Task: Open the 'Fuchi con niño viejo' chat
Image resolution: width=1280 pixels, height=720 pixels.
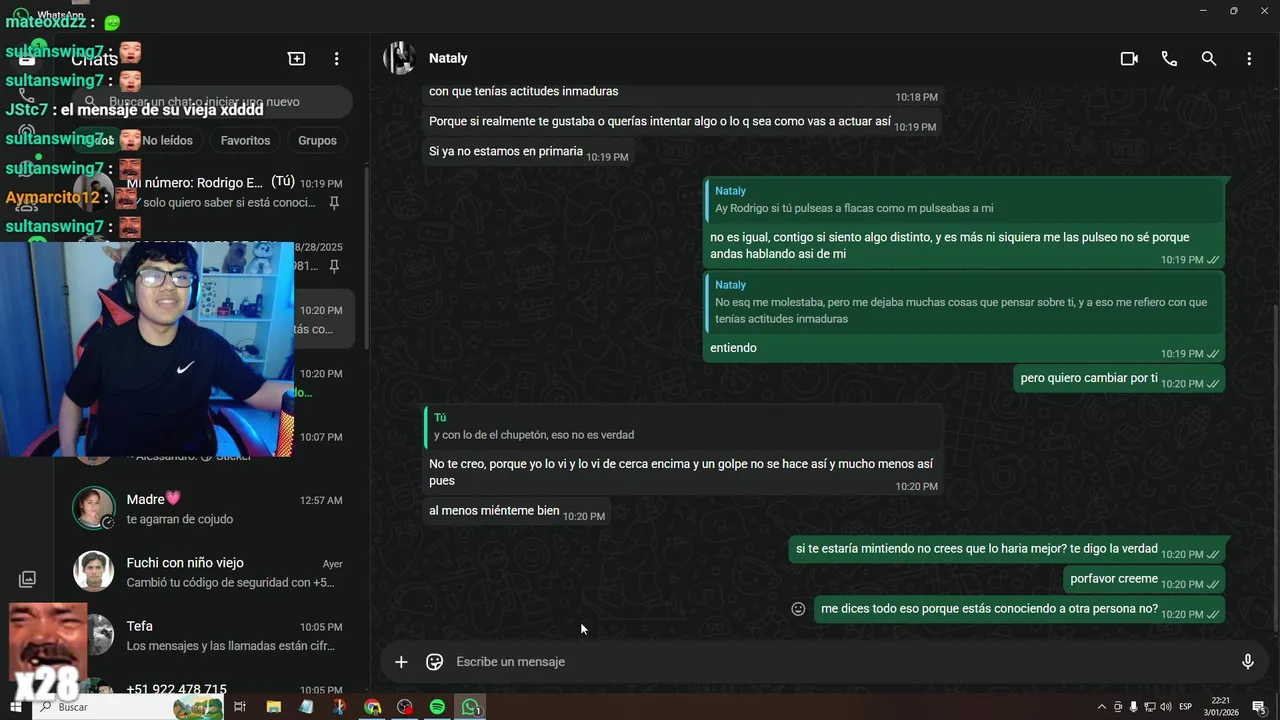Action: [x=212, y=572]
